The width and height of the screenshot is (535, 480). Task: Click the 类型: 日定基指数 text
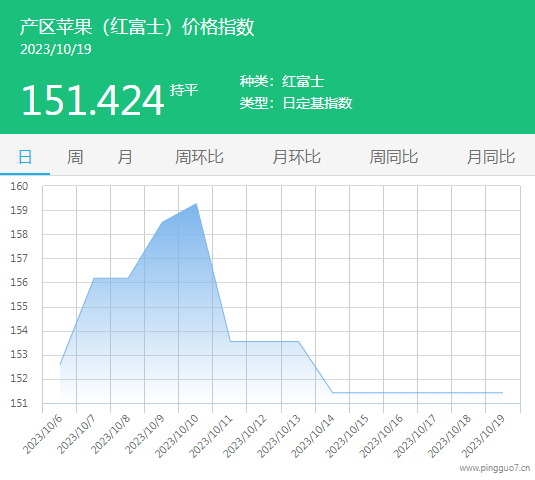296,103
